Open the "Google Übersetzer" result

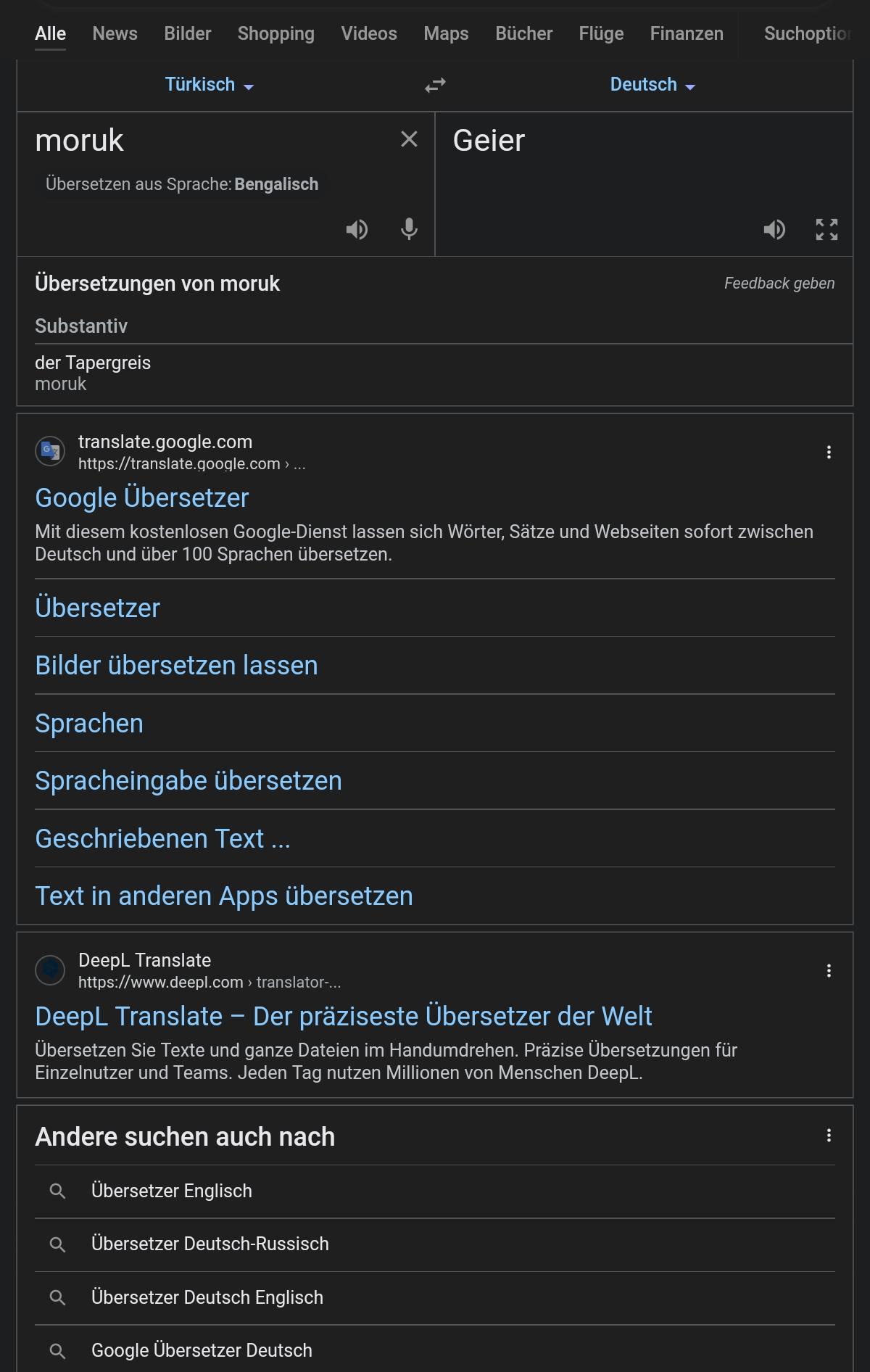point(142,498)
